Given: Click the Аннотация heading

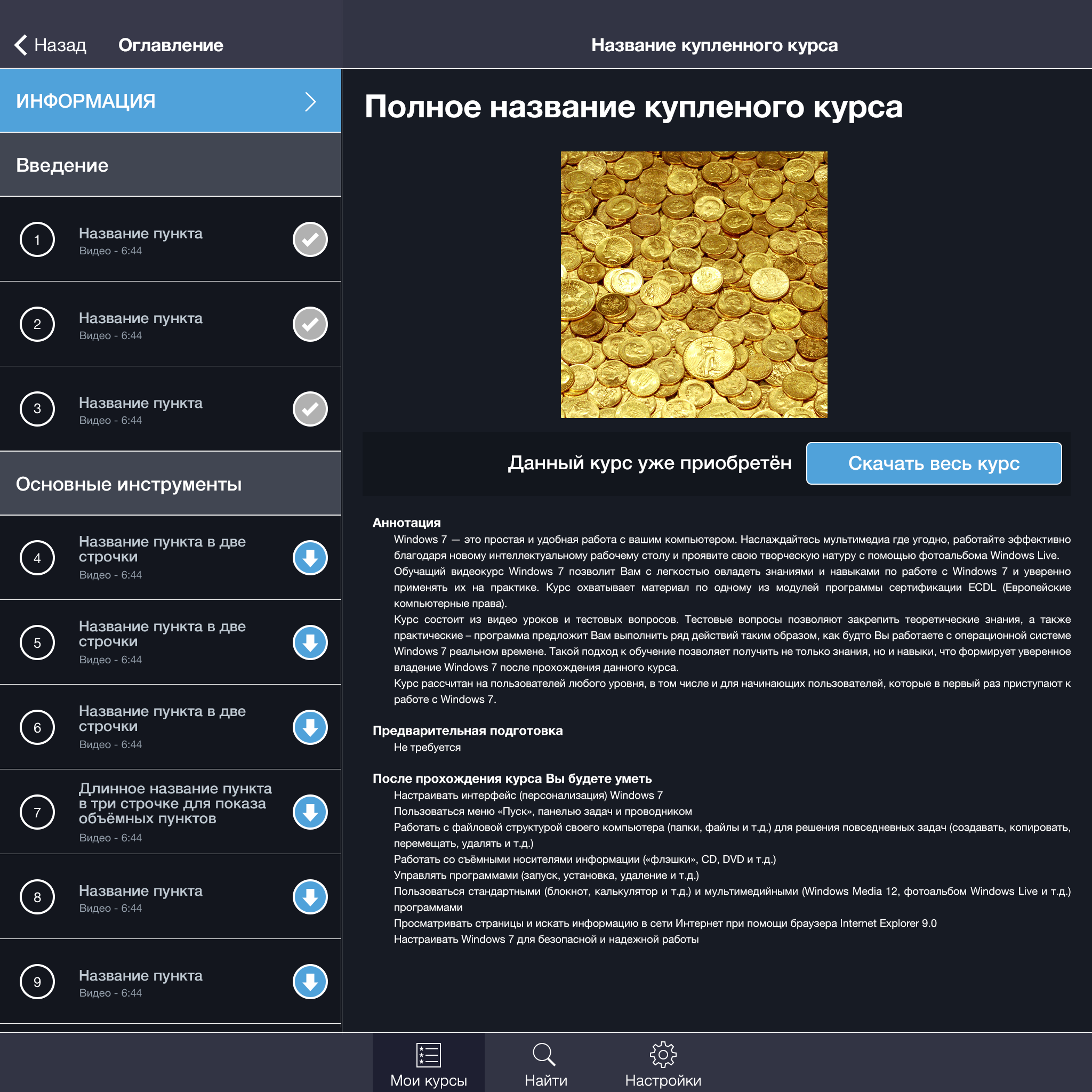Looking at the screenshot, I should point(406,523).
